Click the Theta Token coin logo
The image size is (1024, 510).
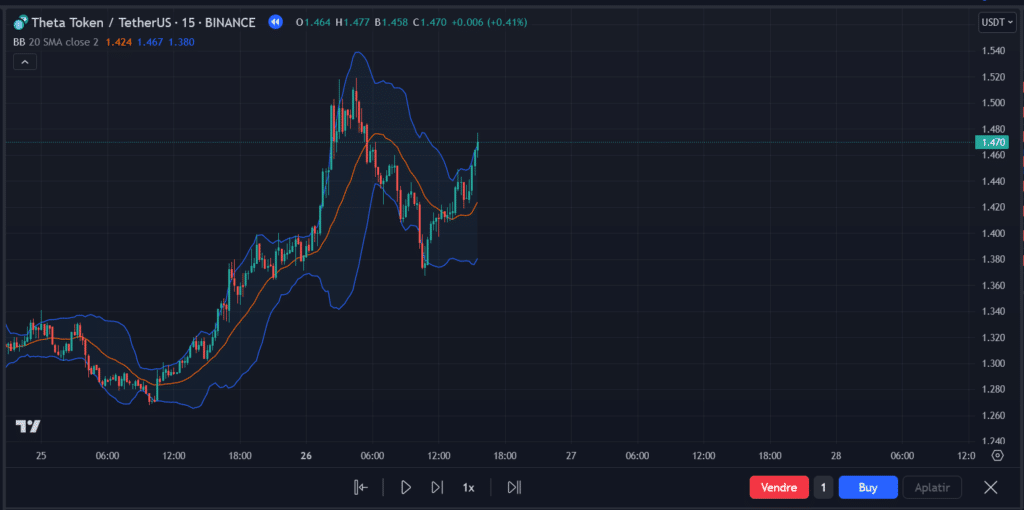point(20,23)
